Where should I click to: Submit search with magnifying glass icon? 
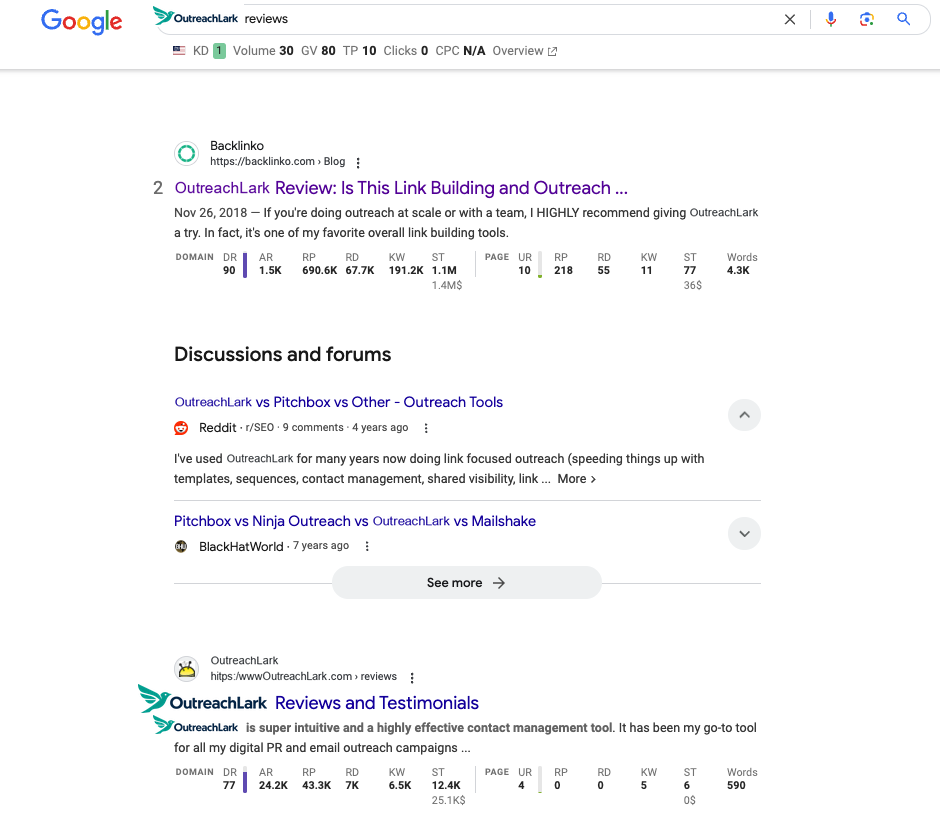tap(903, 19)
